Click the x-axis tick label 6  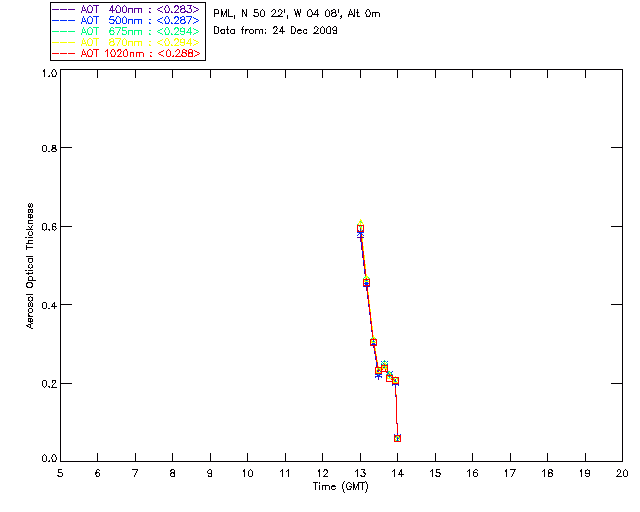coord(98,473)
